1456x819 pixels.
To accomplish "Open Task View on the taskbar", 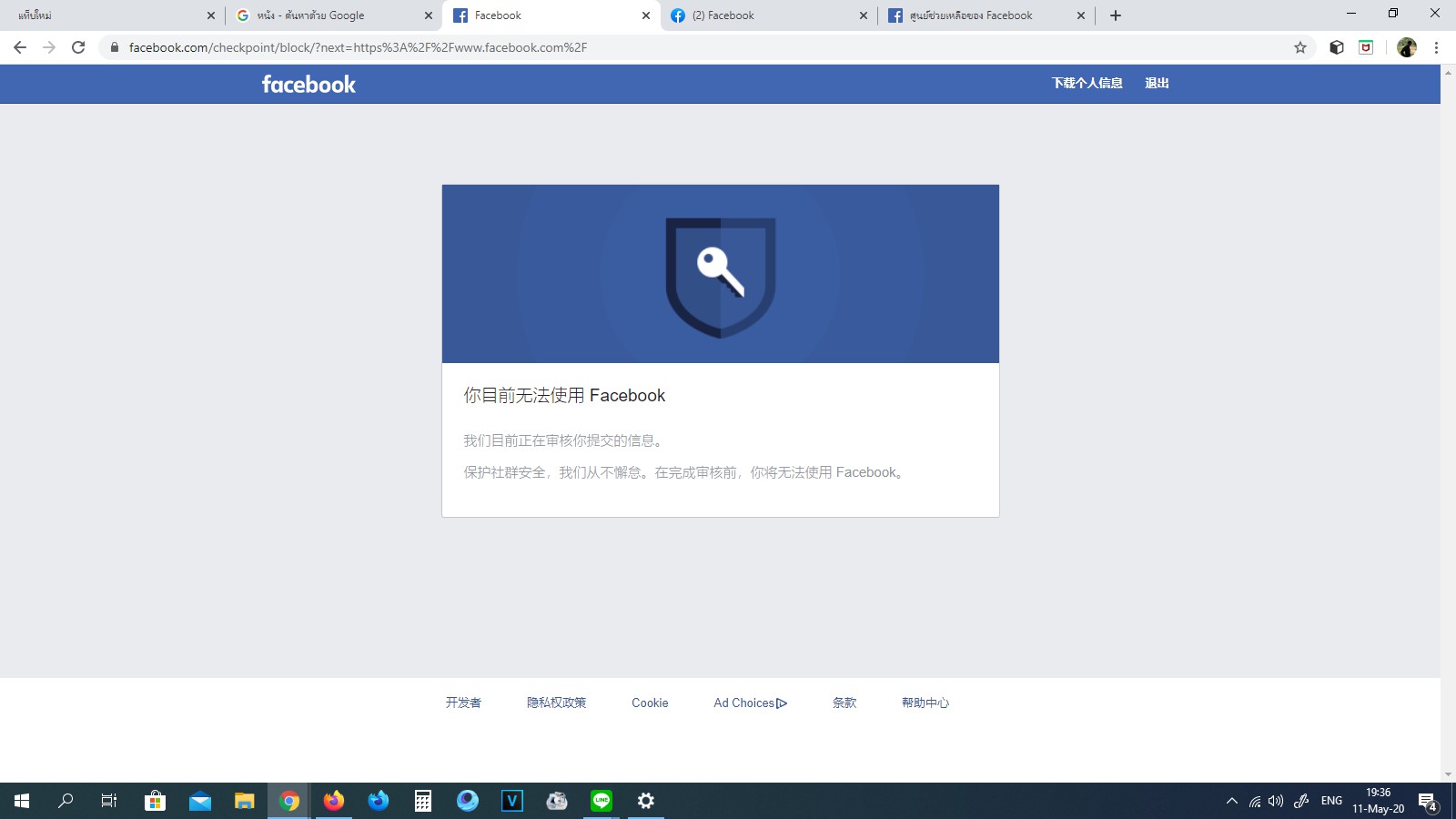I will 109,801.
